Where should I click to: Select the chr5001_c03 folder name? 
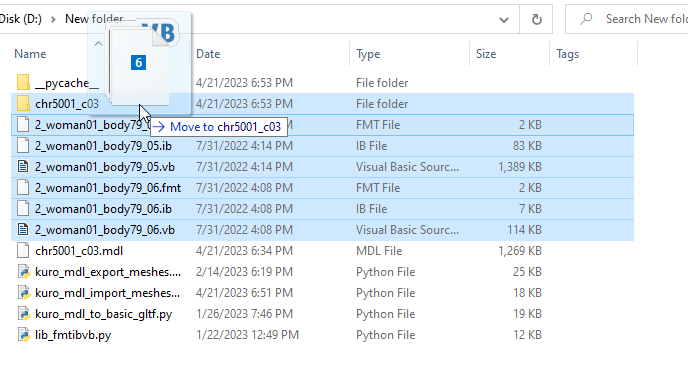67,104
